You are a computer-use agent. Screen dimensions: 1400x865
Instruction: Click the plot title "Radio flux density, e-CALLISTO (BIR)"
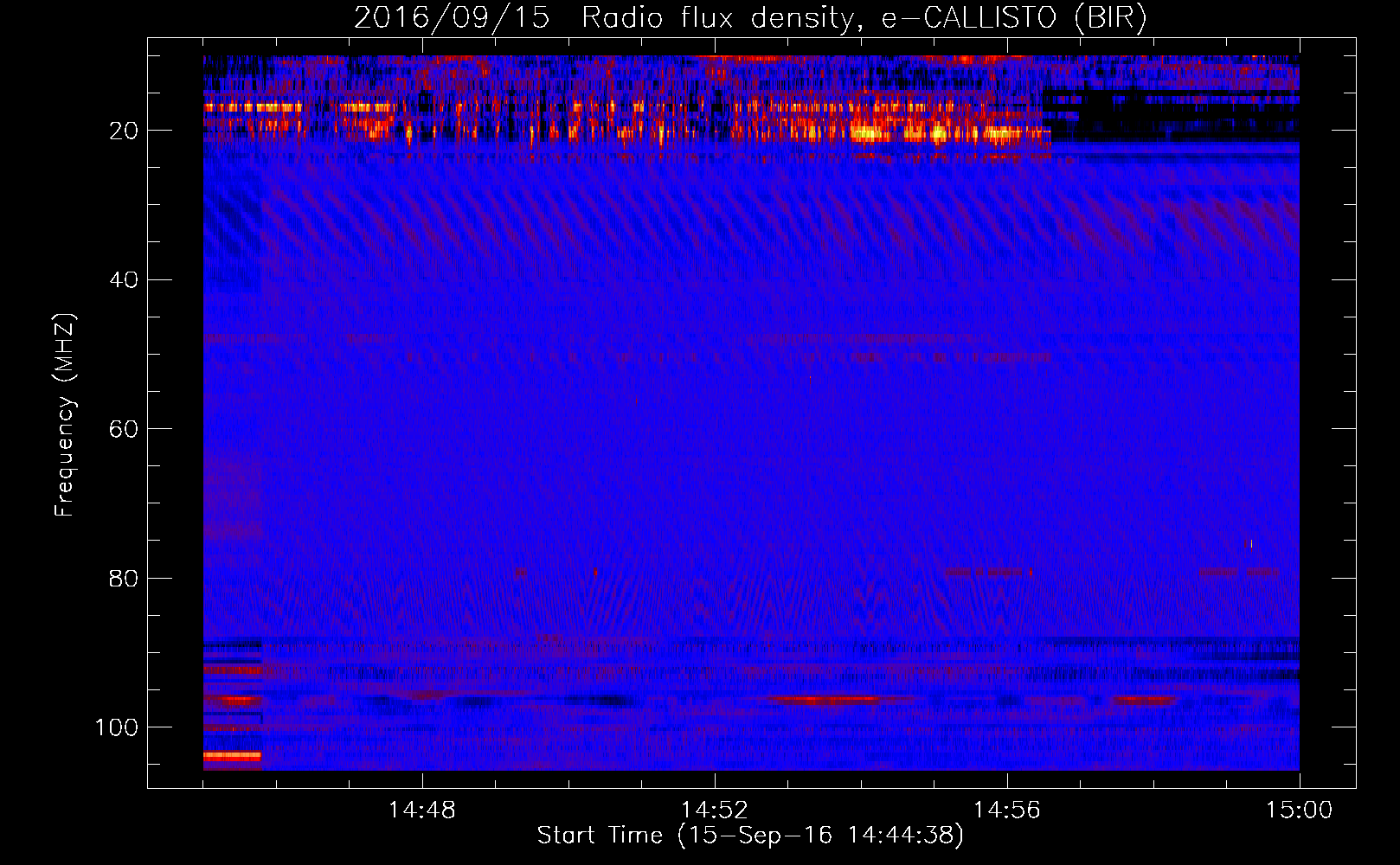864,18
